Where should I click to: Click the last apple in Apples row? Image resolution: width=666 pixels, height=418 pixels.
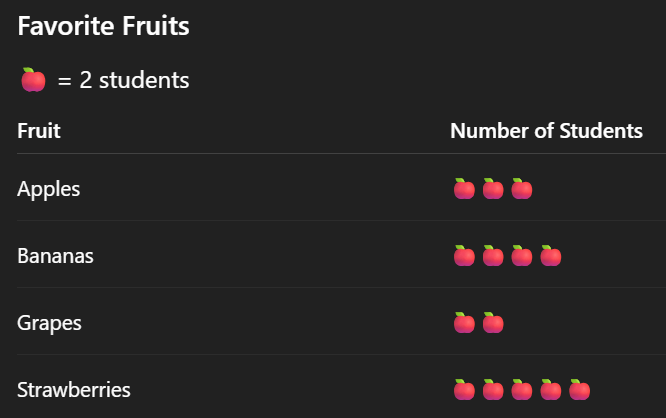522,189
